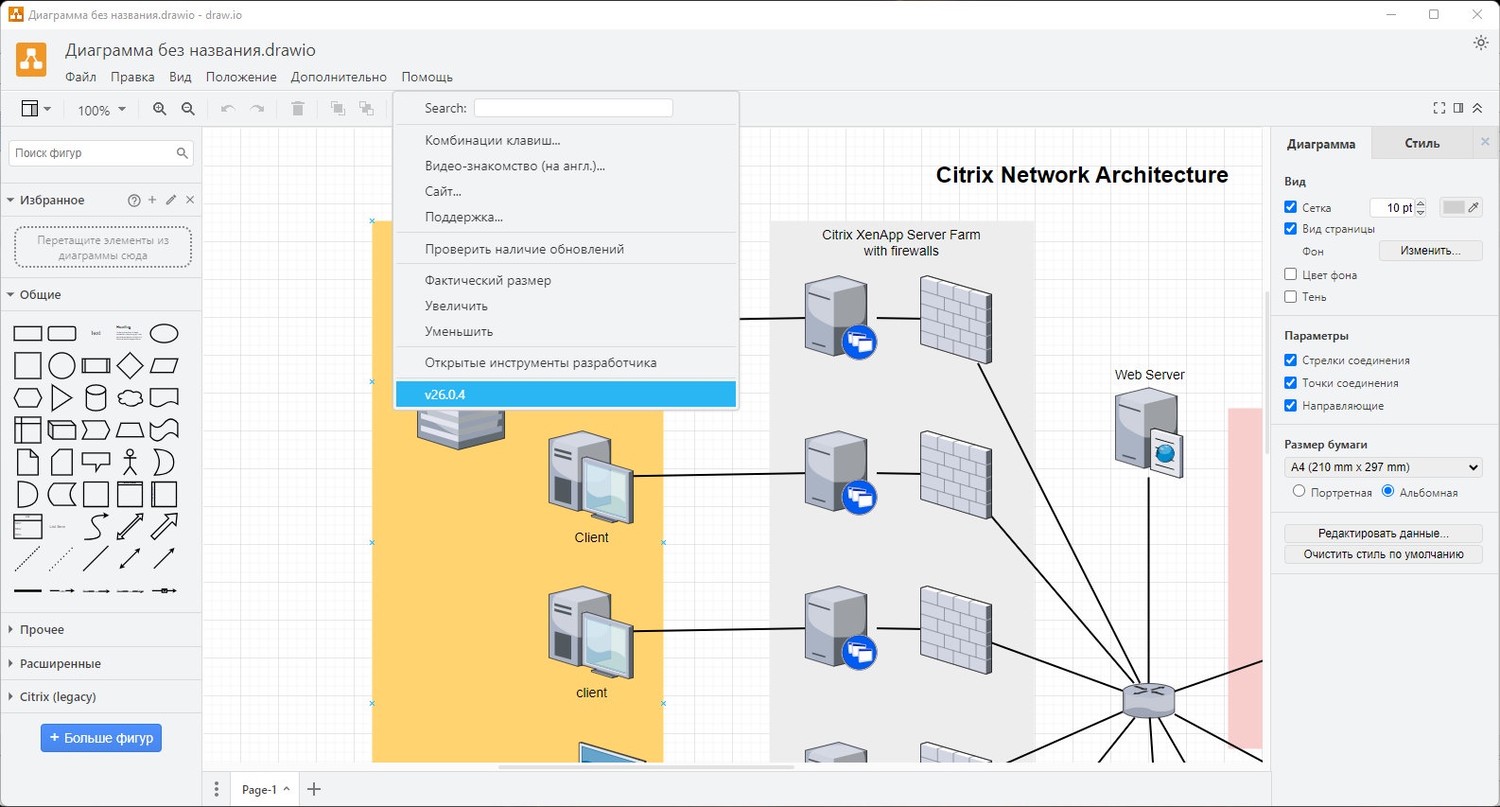This screenshot has width=1500, height=807.
Task: Click Редактировать данные button
Action: point(1383,534)
